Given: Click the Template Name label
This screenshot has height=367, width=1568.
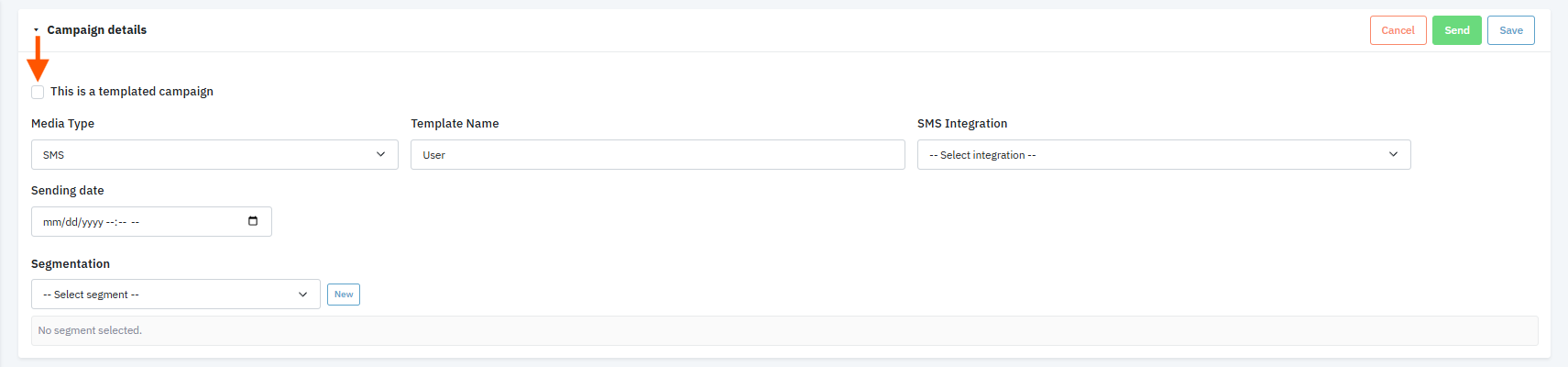Looking at the screenshot, I should 455,124.
